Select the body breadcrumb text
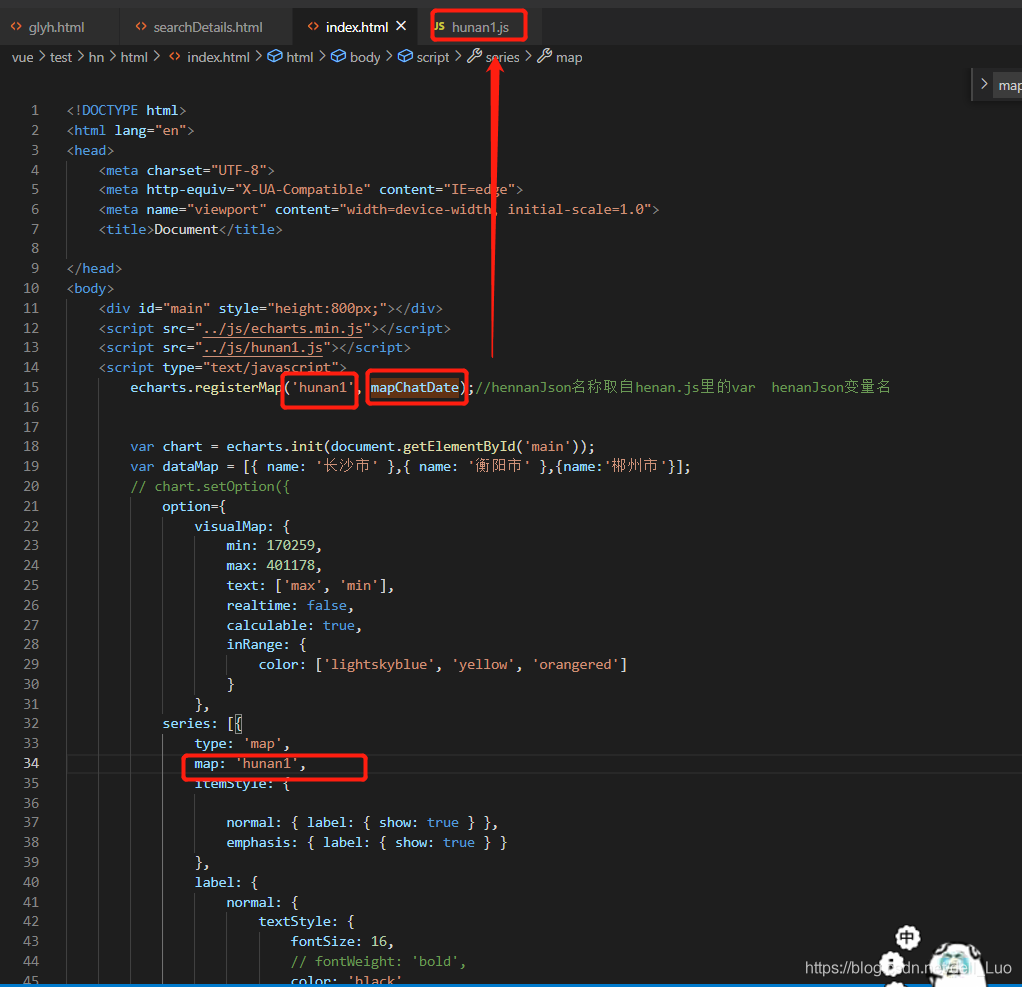1022x987 pixels. [x=365, y=57]
